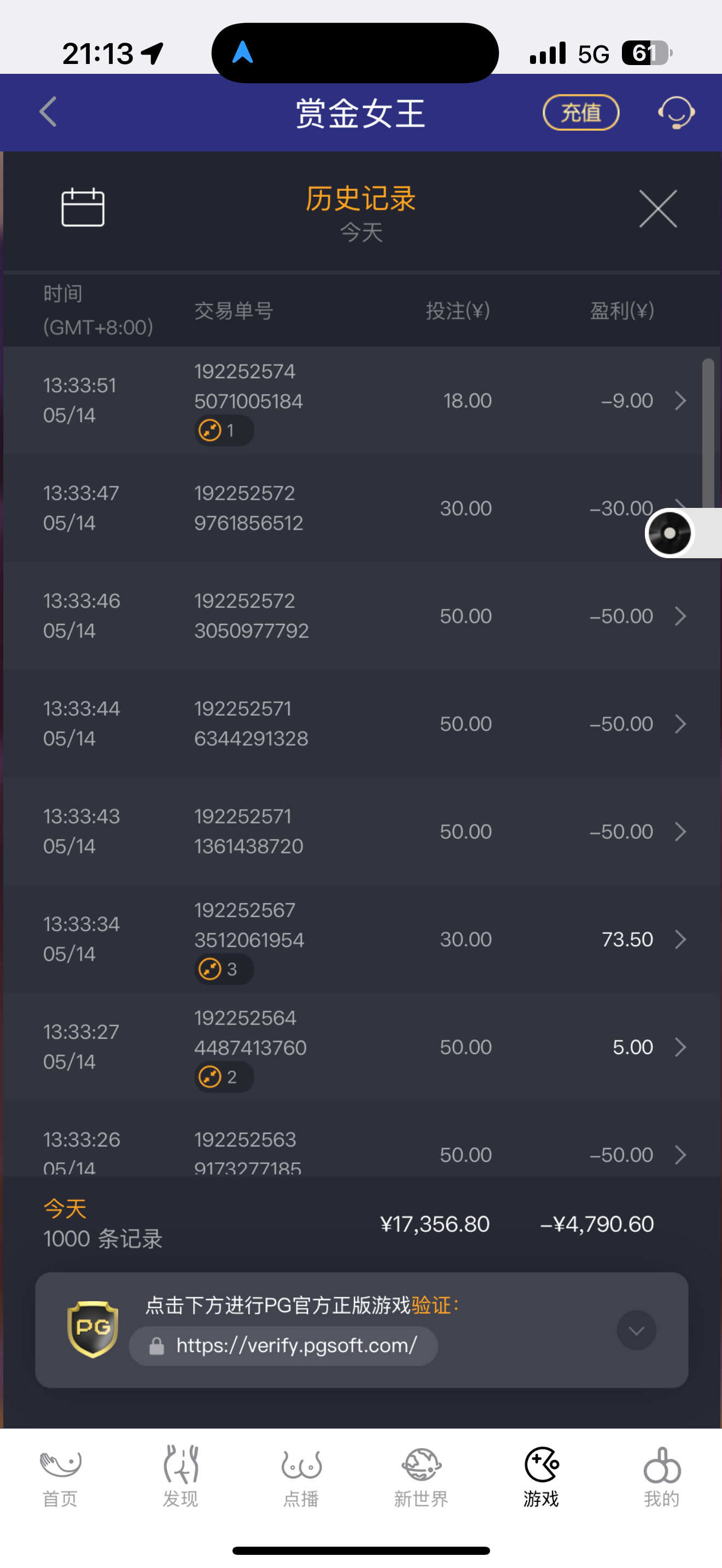Select the 游戏 games tab
This screenshot has width=722, height=1568.
(x=541, y=1476)
